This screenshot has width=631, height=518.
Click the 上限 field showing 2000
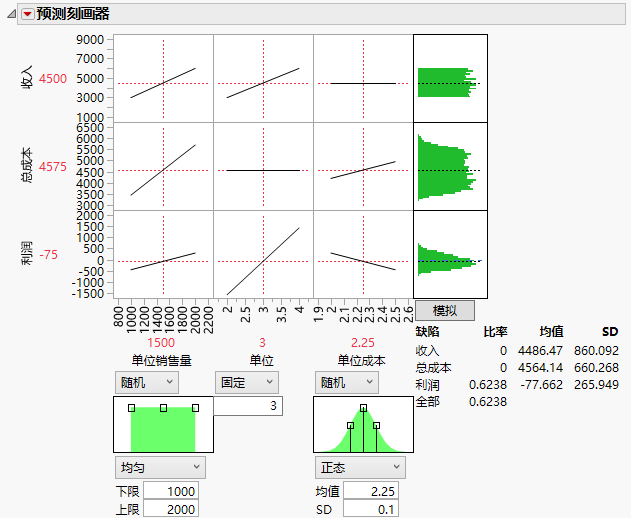pyautogui.click(x=171, y=509)
